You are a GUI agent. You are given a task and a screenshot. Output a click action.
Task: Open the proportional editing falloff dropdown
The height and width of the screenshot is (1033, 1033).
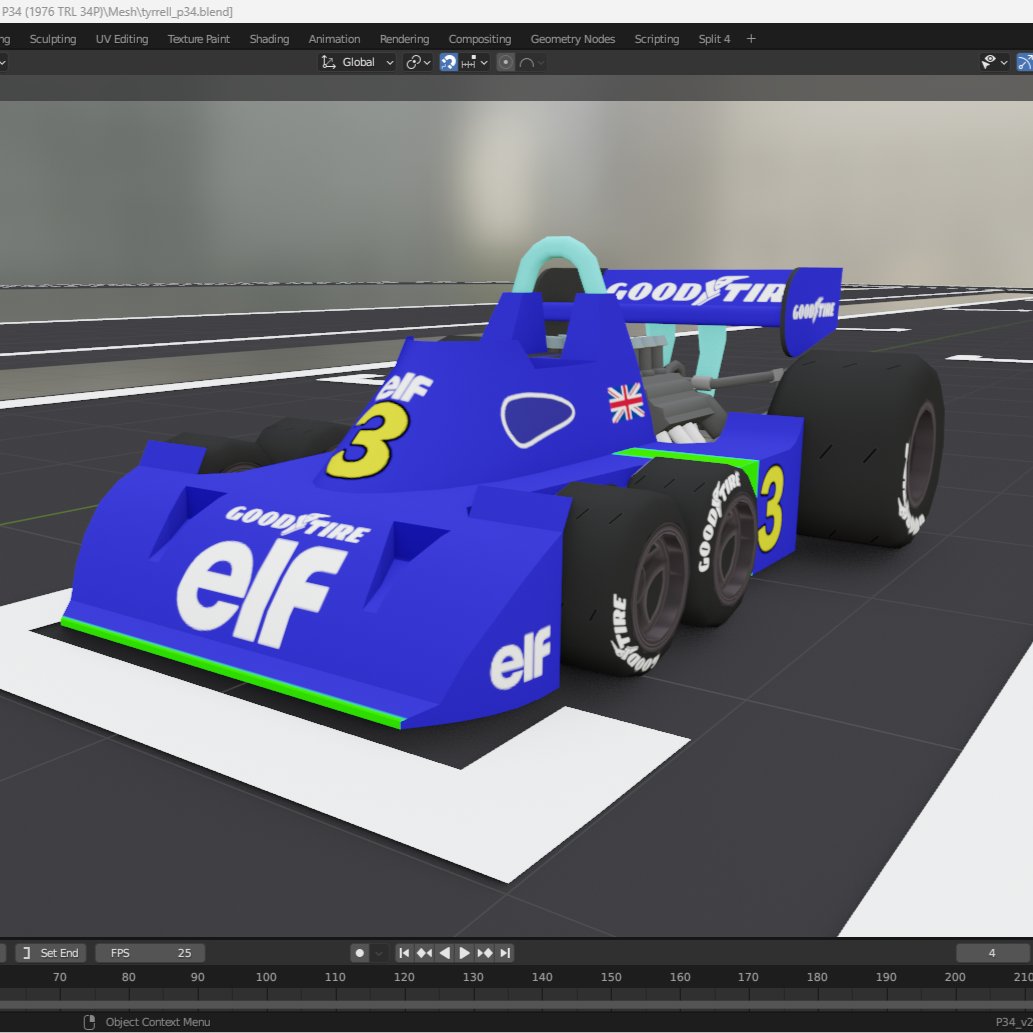pos(532,62)
